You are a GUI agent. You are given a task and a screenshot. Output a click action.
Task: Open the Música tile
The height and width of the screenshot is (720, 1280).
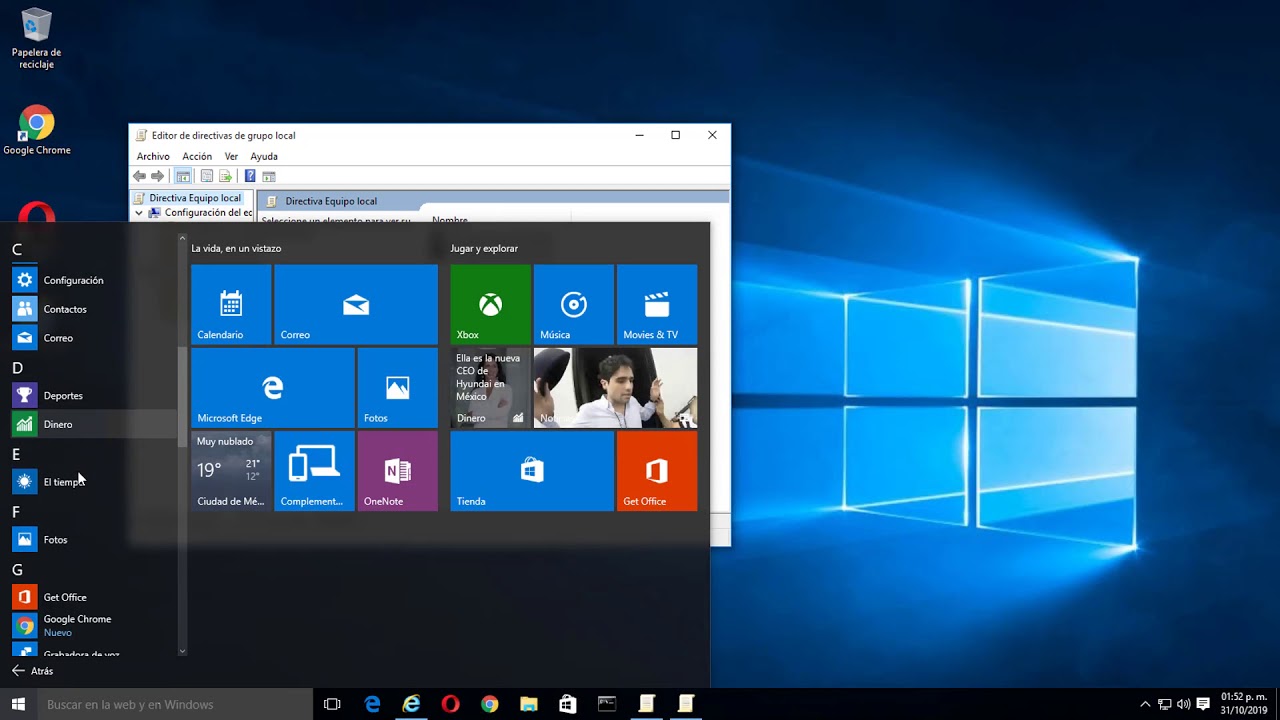pyautogui.click(x=574, y=304)
